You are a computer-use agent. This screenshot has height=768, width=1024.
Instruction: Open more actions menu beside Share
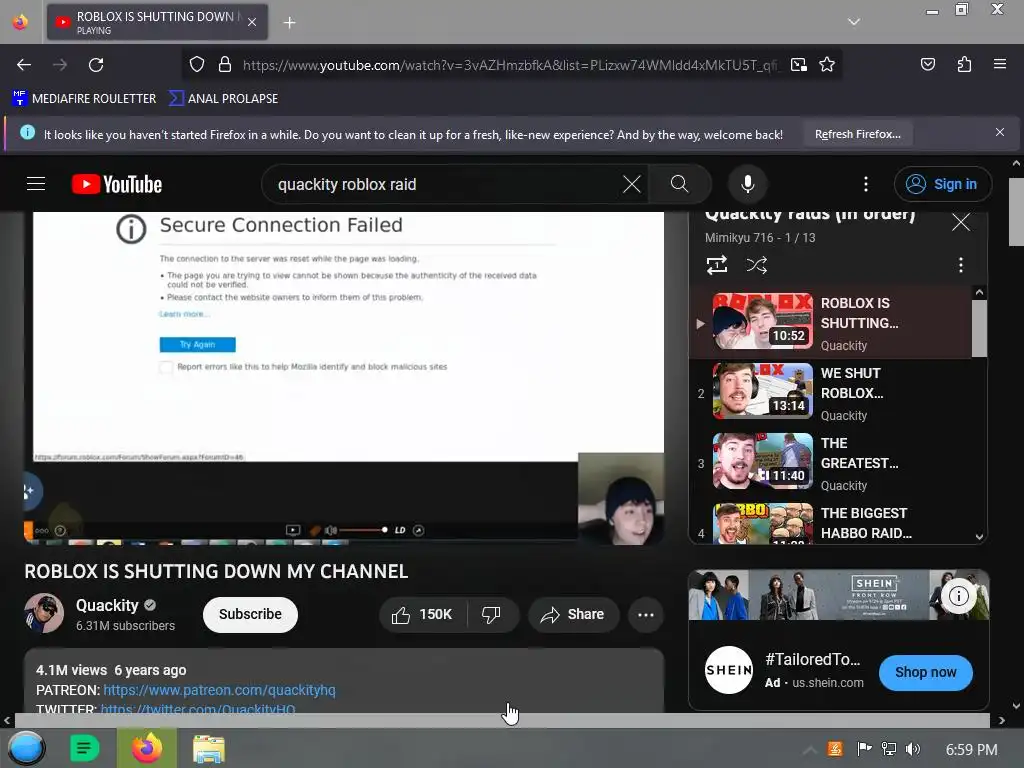point(645,615)
